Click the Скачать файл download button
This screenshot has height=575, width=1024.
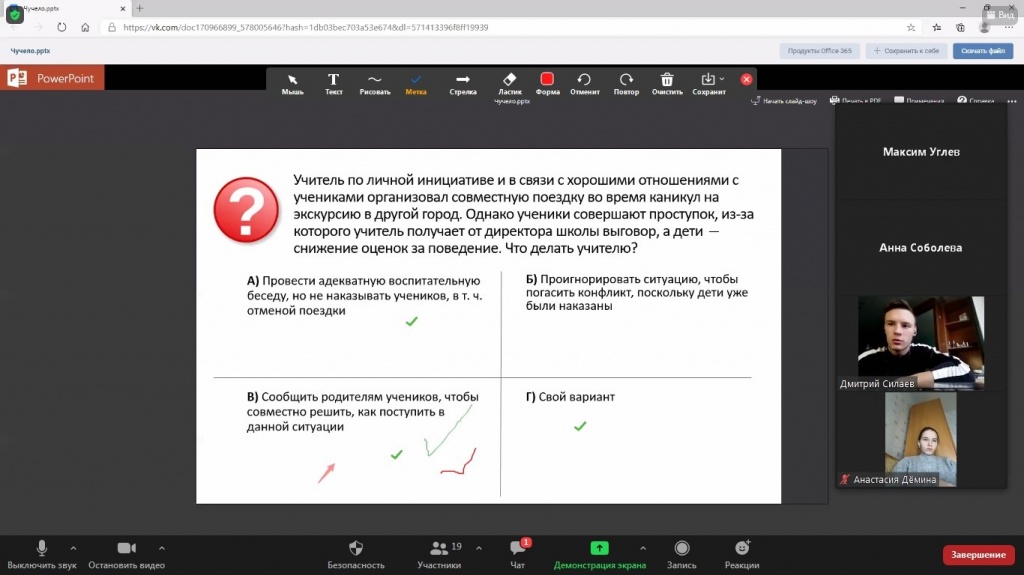click(x=982, y=50)
